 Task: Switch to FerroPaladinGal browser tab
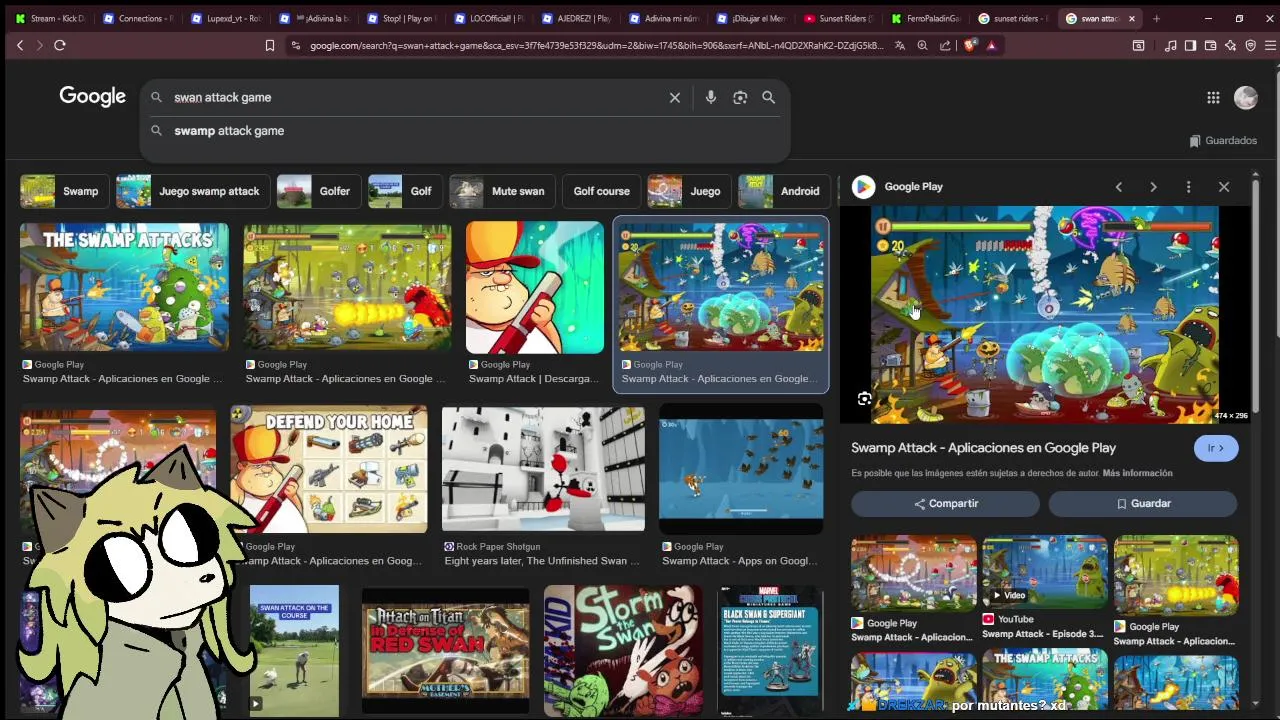925,18
